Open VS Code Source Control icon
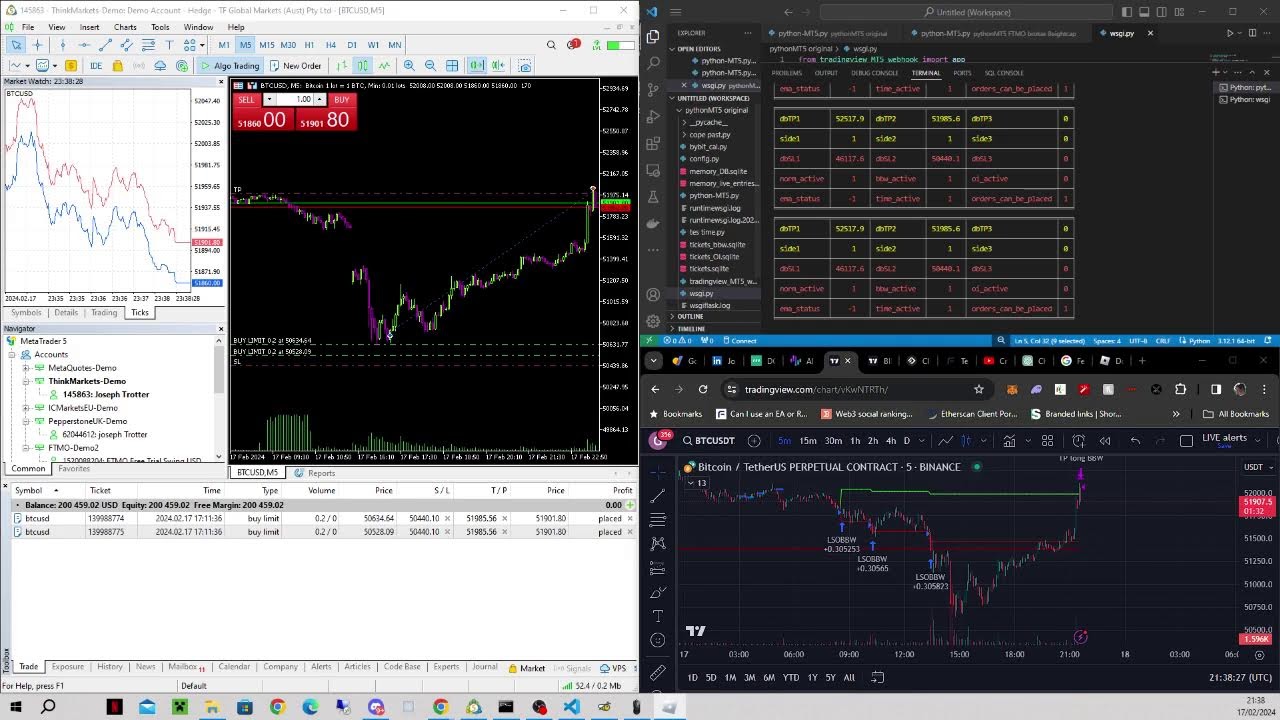 [x=653, y=90]
